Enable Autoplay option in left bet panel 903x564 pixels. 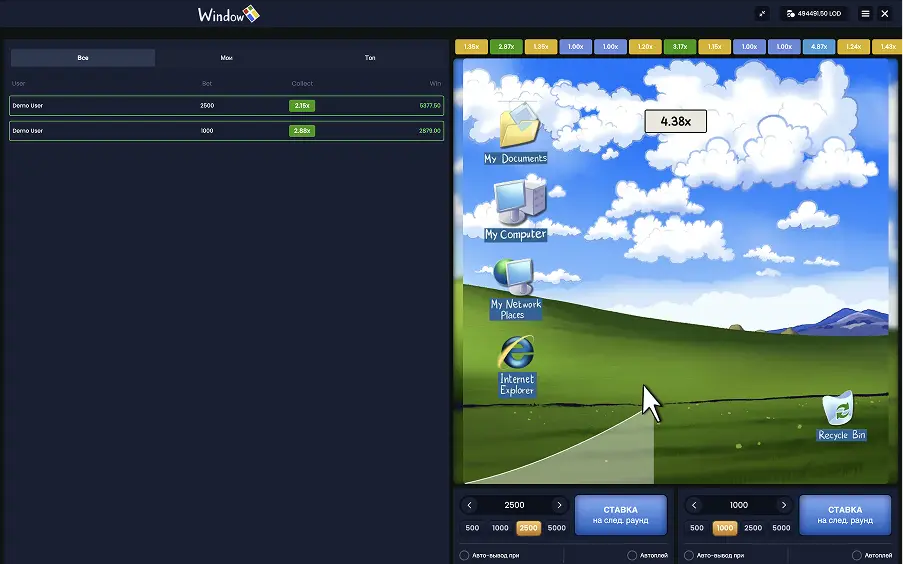[x=632, y=555]
